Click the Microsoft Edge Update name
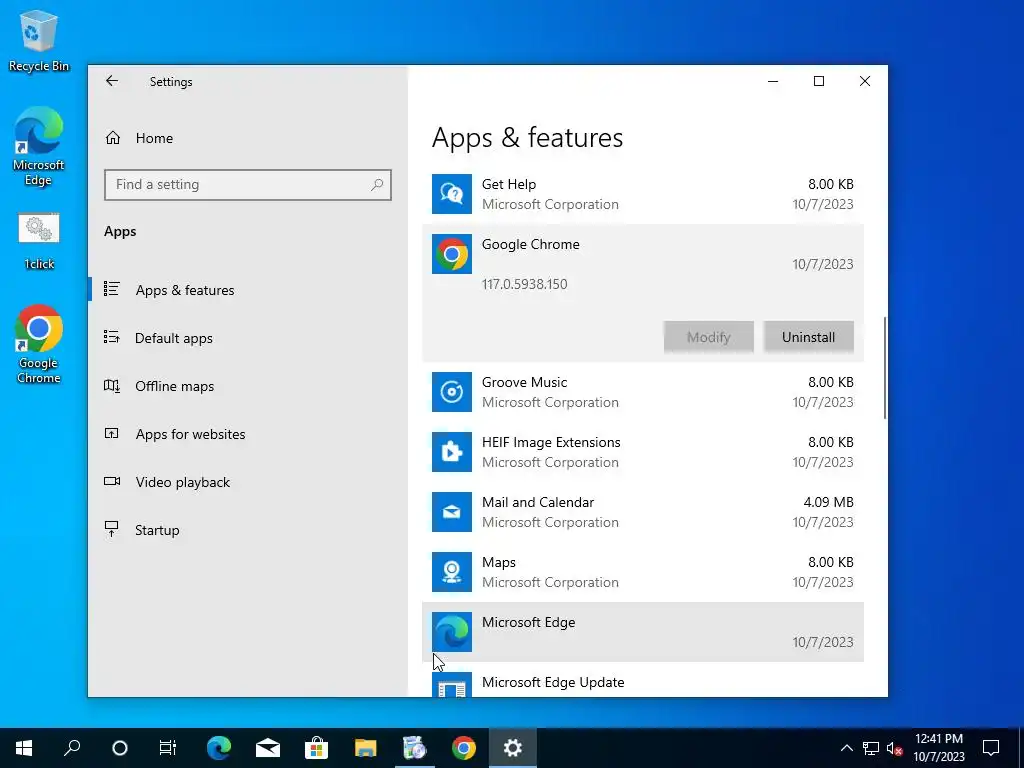The height and width of the screenshot is (768, 1024). pyautogui.click(x=553, y=682)
